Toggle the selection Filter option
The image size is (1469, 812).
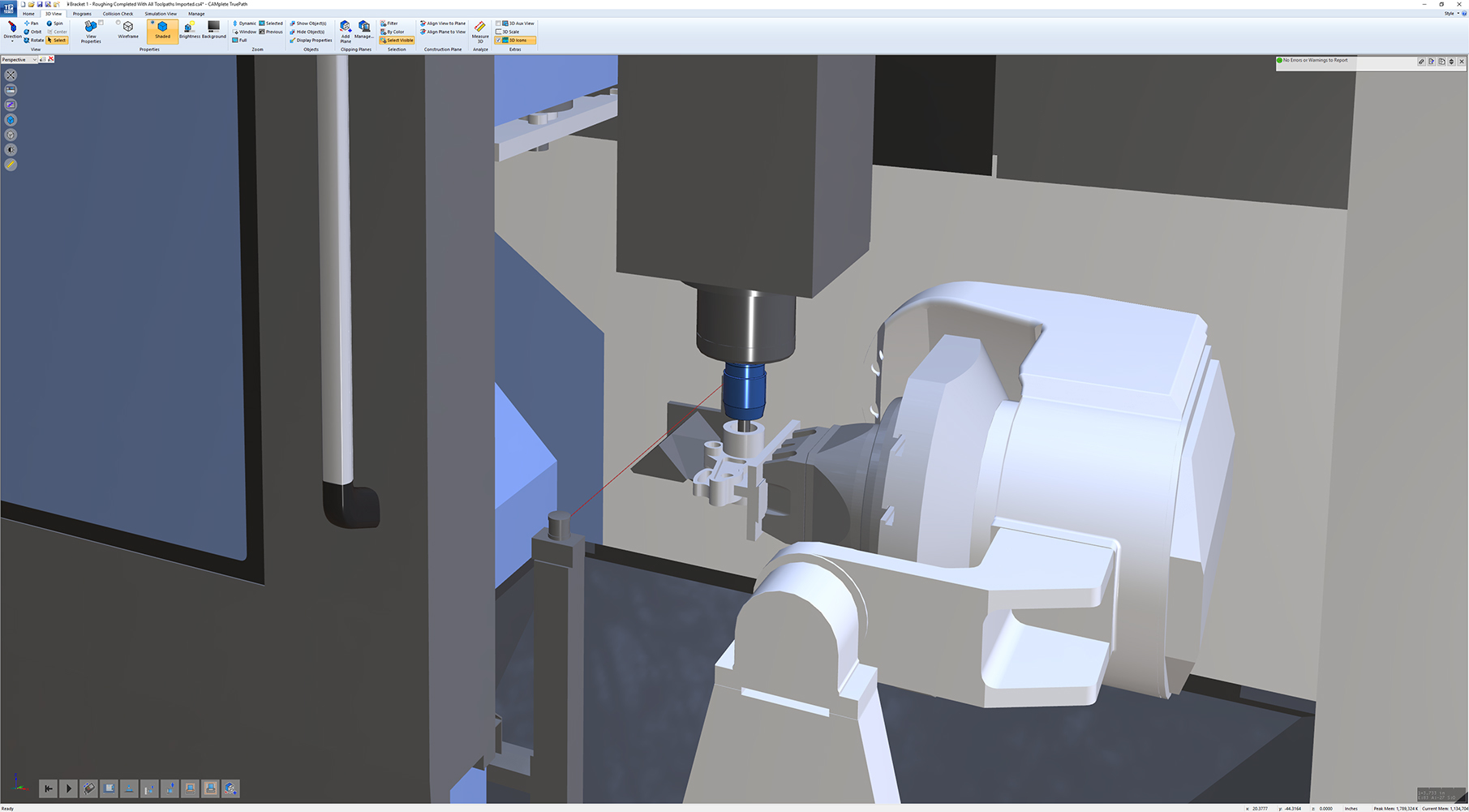tap(389, 24)
